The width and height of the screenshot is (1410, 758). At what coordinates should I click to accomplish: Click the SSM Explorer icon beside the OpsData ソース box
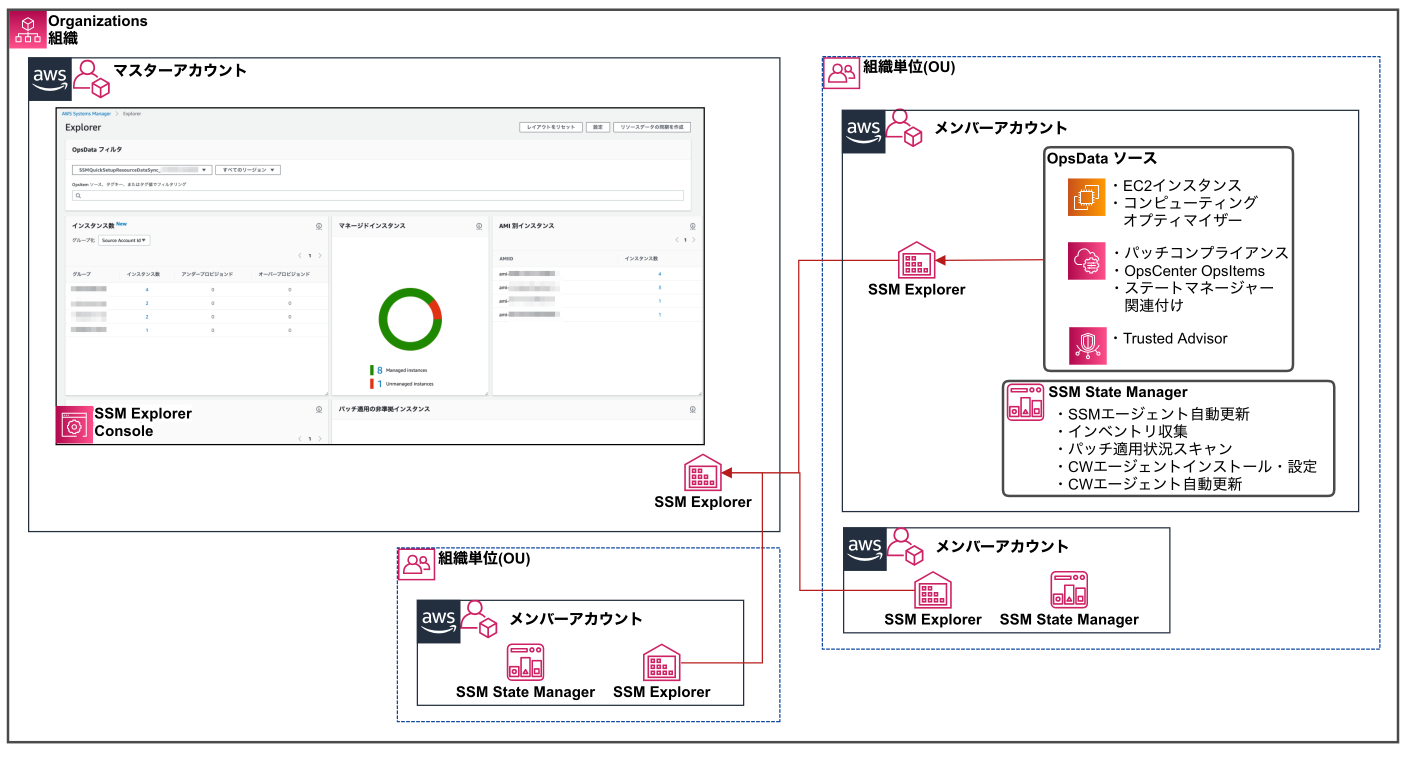click(916, 261)
